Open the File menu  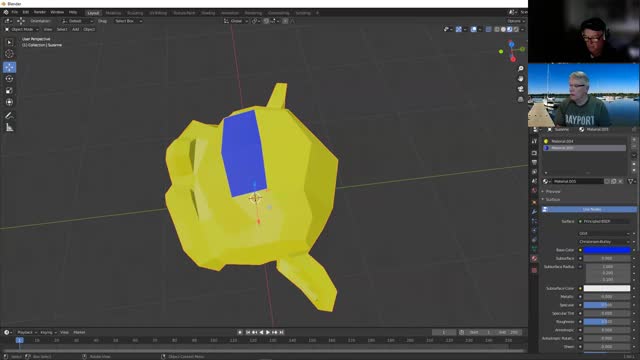(15, 13)
